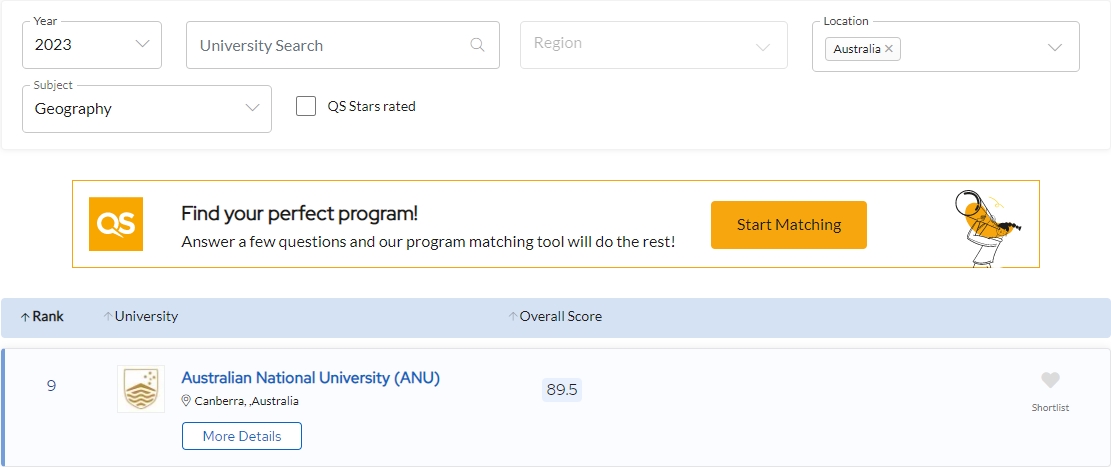1111x467 pixels.
Task: Click the QS logo in banner
Action: coord(116,224)
